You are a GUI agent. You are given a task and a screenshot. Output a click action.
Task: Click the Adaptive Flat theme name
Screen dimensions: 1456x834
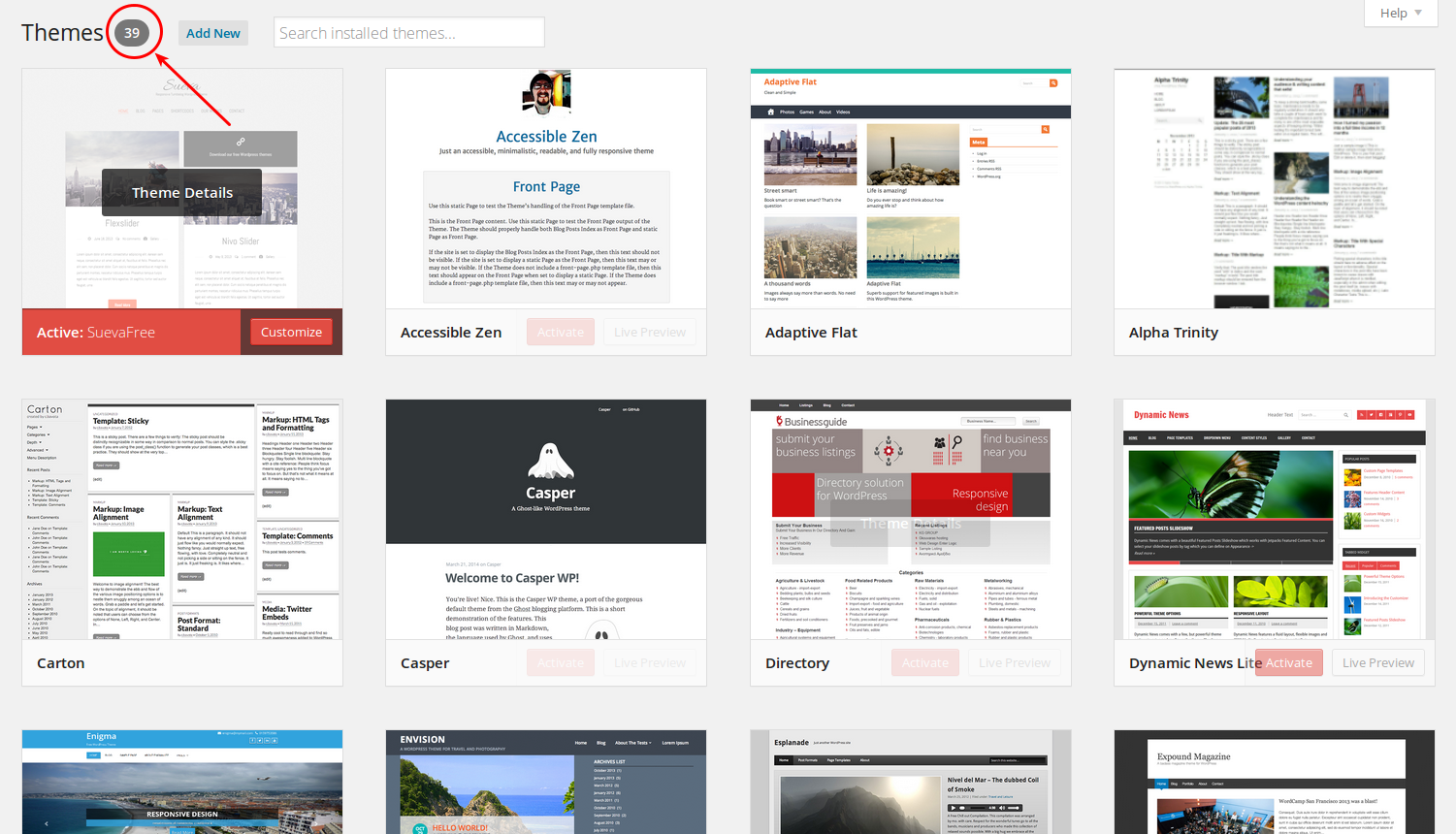[811, 332]
